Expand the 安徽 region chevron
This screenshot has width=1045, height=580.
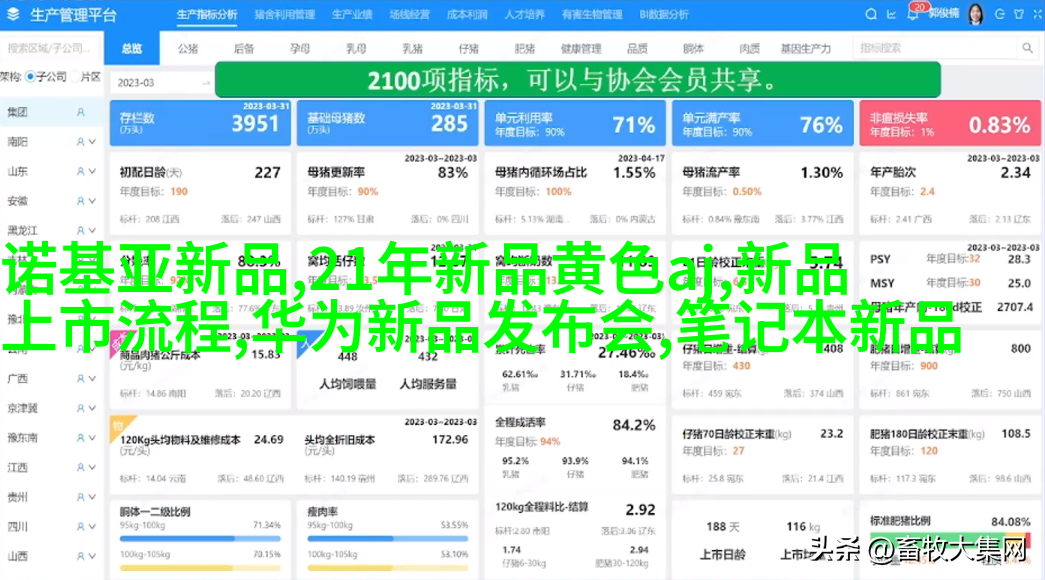point(92,201)
